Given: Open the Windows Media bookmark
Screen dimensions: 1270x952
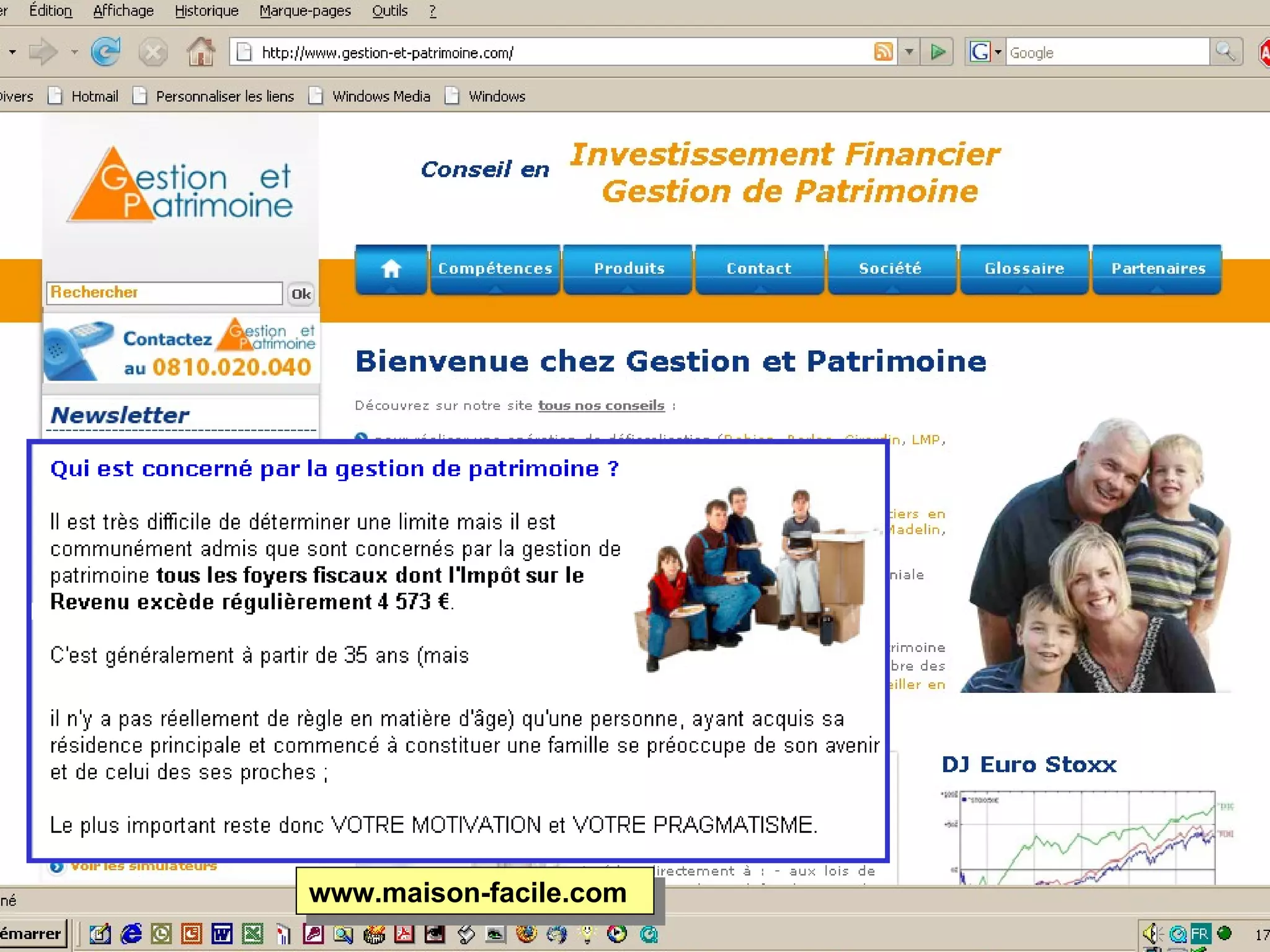Looking at the screenshot, I should coord(370,96).
